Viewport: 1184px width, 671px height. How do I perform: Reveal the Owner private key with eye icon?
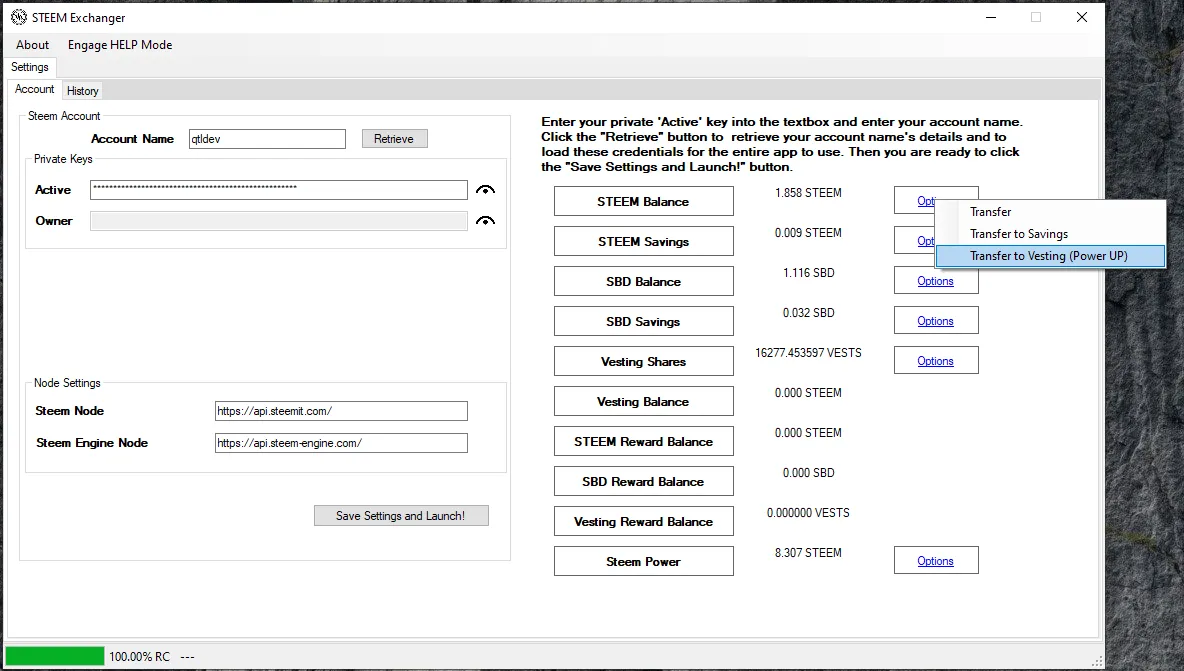(486, 220)
